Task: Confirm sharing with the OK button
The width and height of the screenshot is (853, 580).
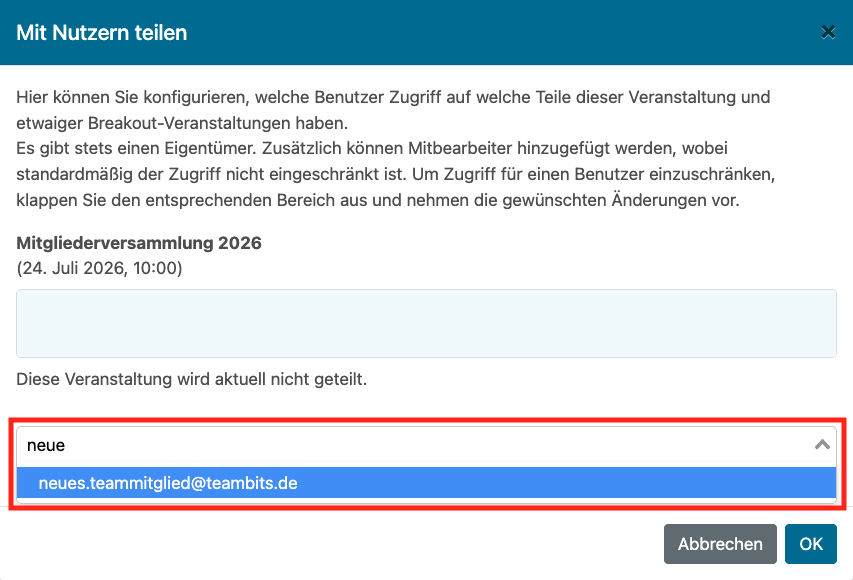Action: click(811, 544)
